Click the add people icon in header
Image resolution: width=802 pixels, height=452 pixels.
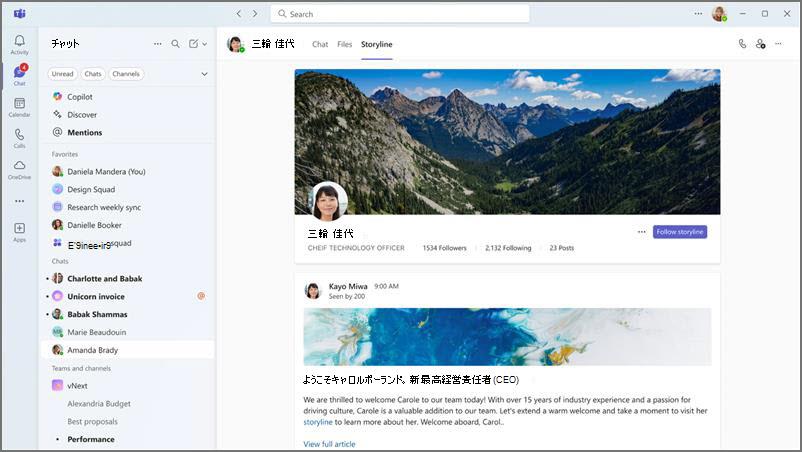coord(761,44)
